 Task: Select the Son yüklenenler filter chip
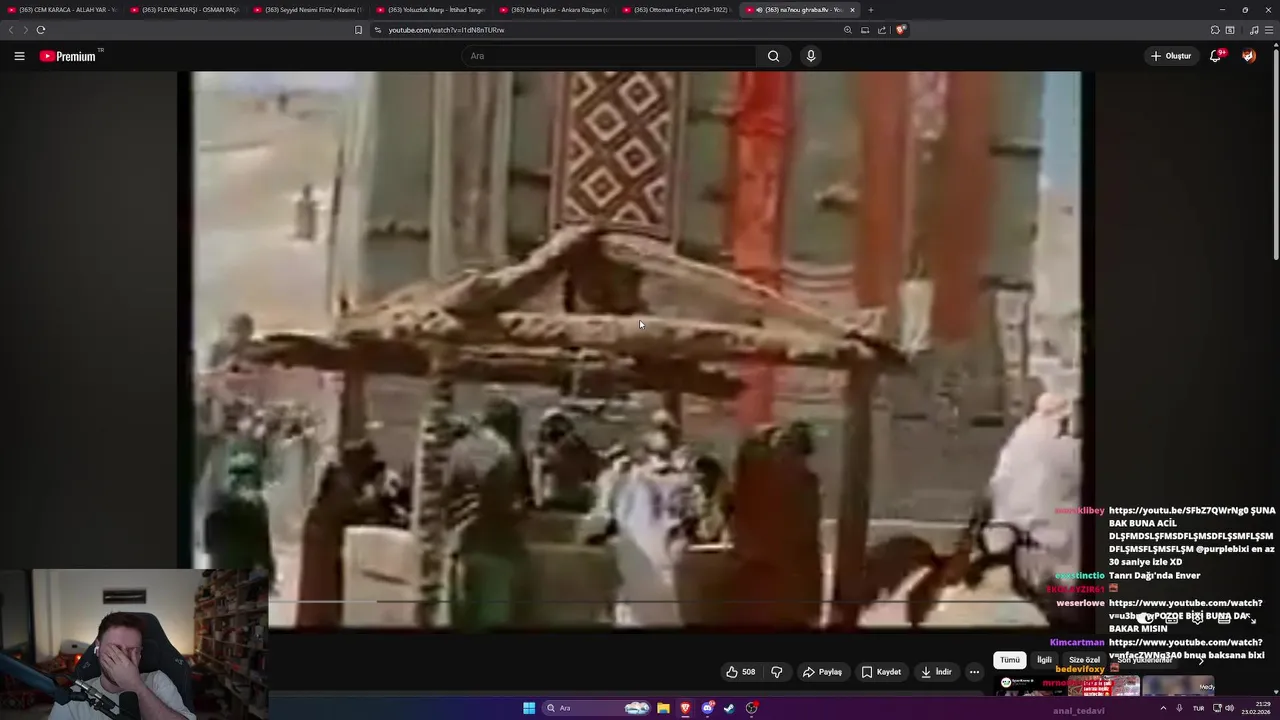tap(1145, 660)
